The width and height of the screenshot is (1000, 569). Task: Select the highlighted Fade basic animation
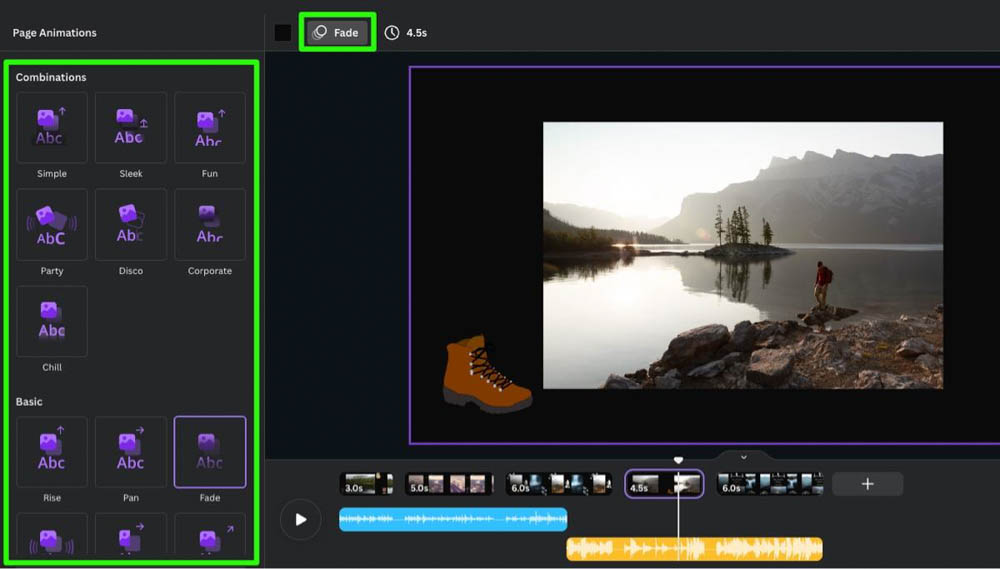(x=210, y=452)
